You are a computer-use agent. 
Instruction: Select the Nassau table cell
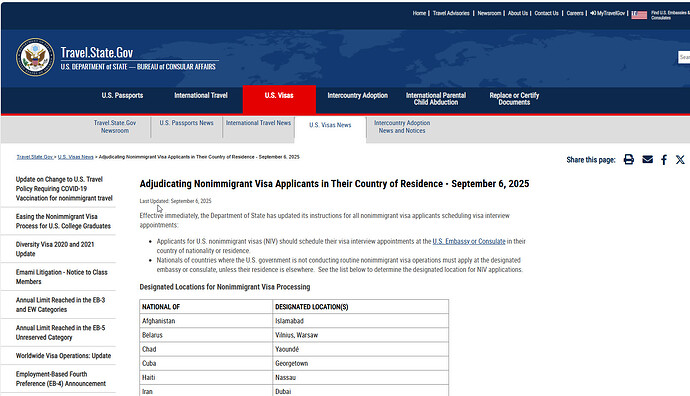pyautogui.click(x=361, y=377)
